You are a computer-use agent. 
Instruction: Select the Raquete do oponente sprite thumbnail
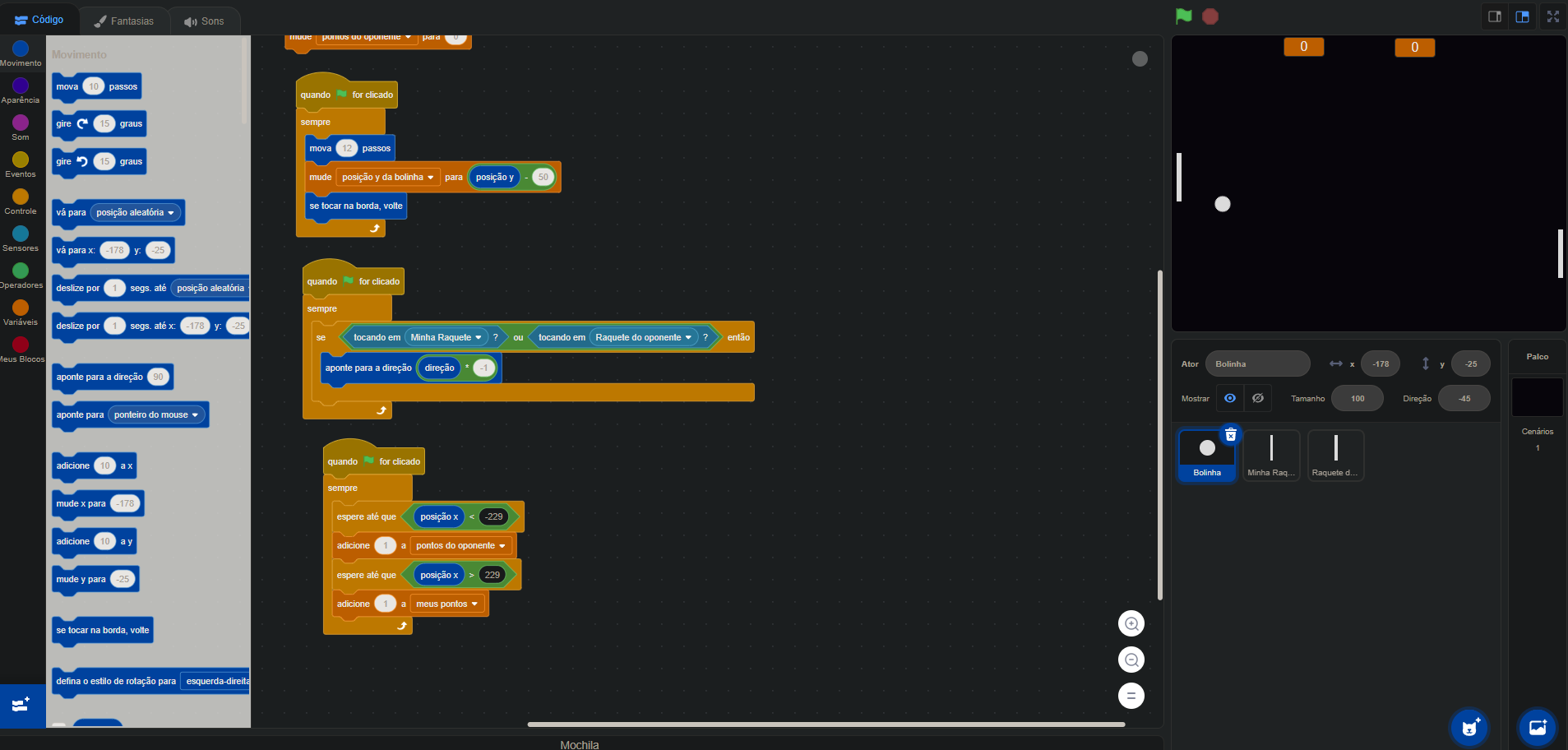click(1335, 455)
